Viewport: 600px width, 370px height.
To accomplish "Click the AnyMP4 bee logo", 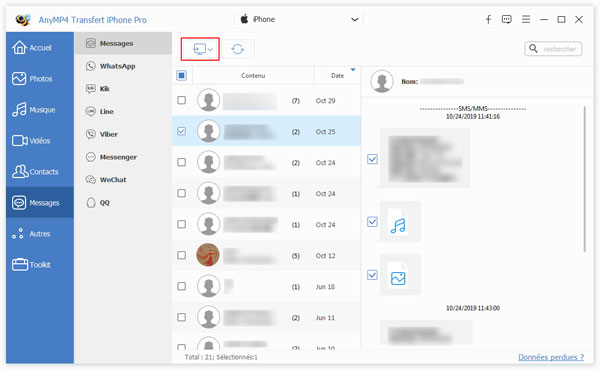I will [23, 20].
